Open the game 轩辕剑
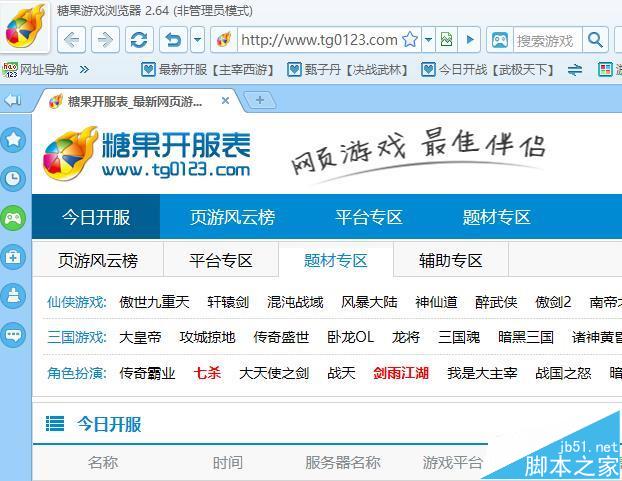 click(228, 302)
